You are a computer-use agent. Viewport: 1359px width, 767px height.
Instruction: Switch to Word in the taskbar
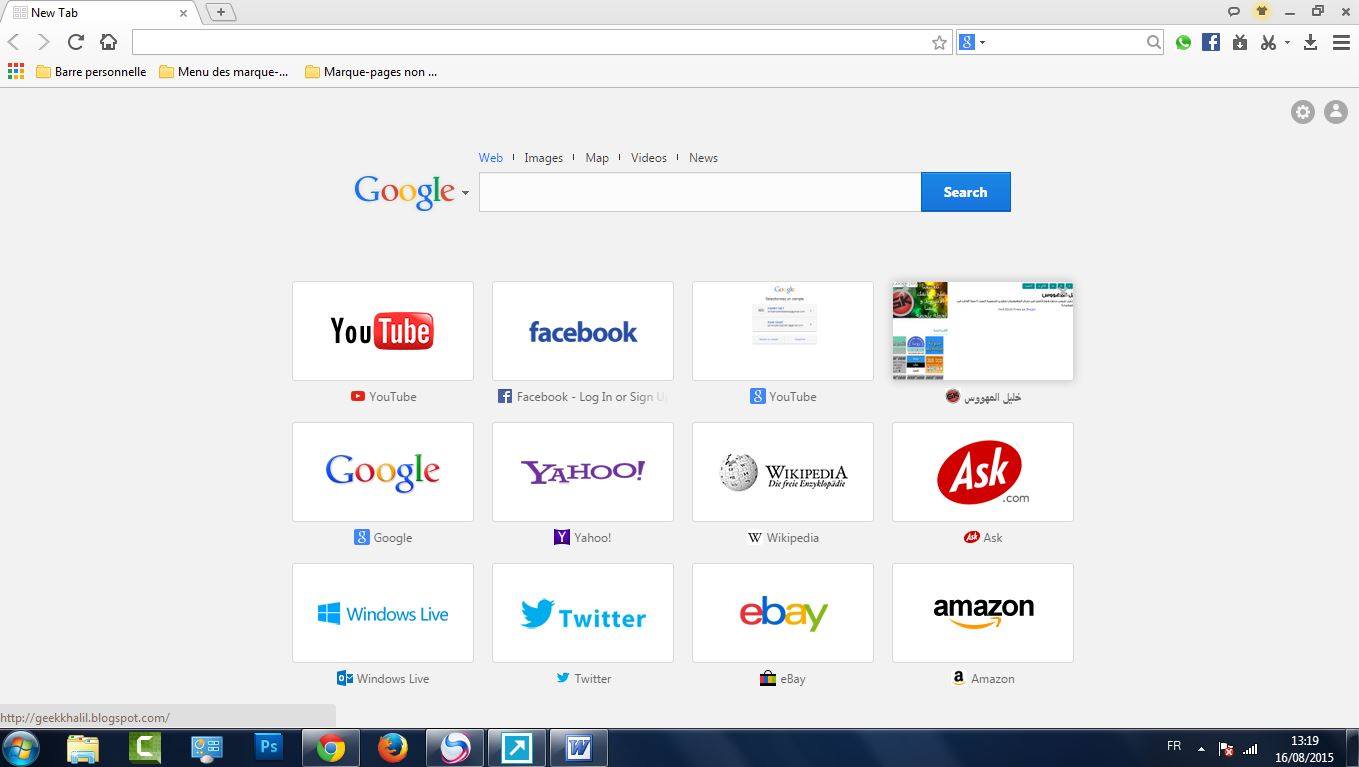(578, 748)
